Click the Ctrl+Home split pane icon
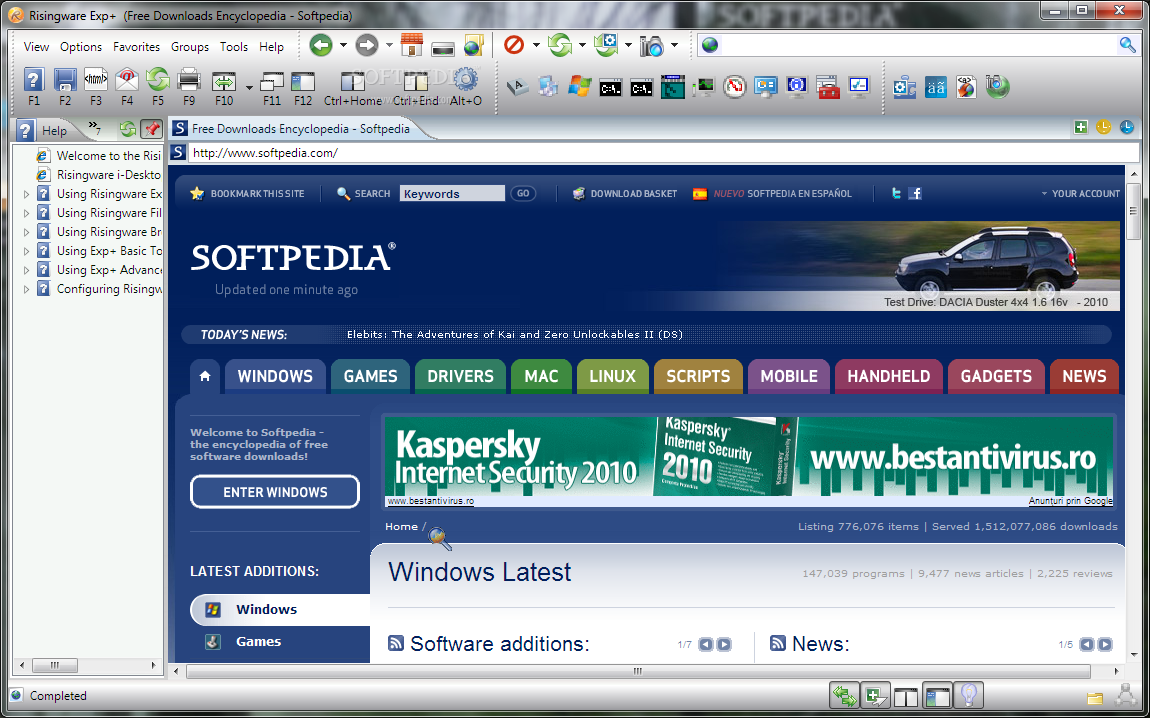 point(352,80)
